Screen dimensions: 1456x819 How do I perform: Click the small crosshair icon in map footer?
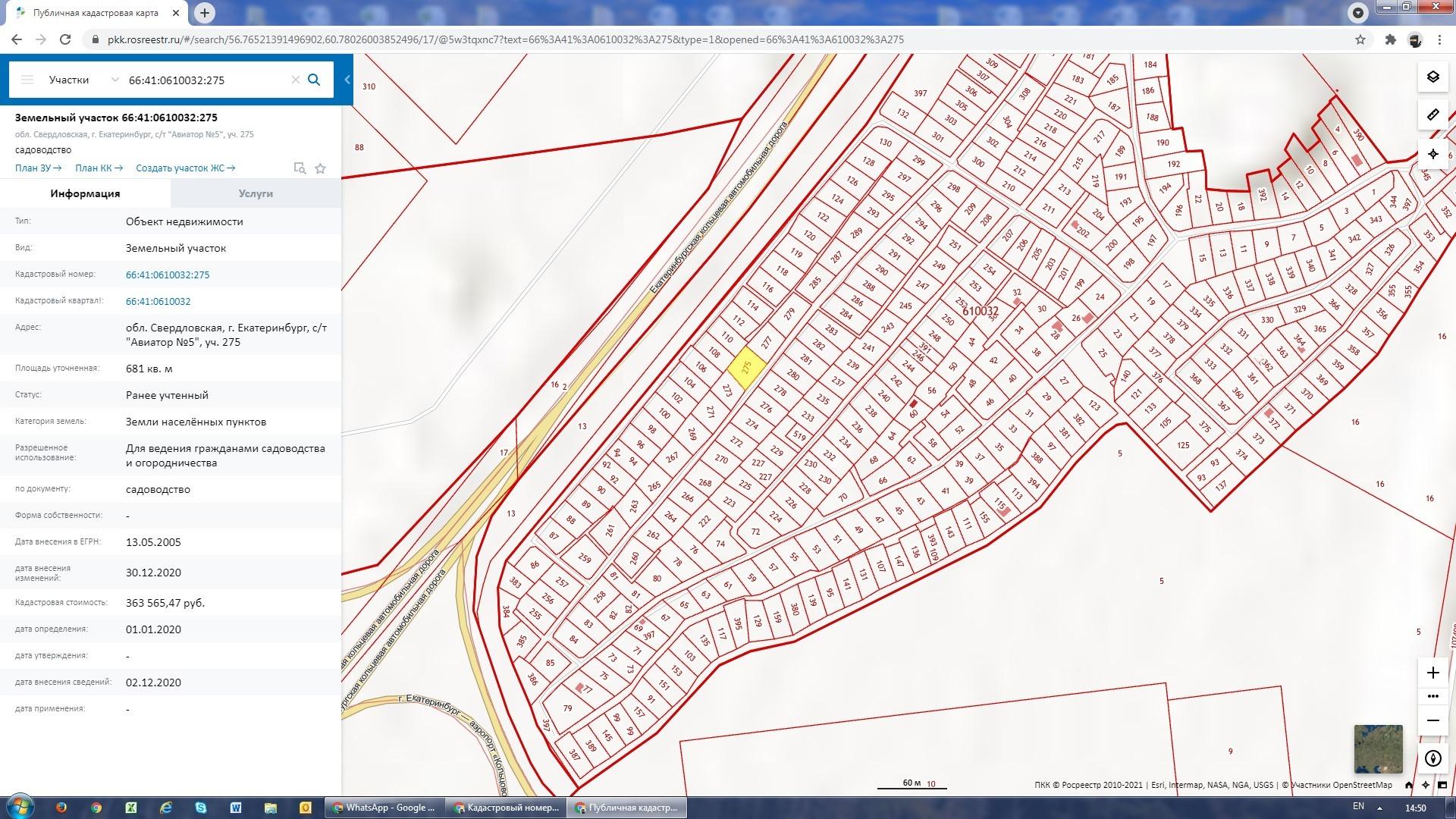coord(1426,785)
